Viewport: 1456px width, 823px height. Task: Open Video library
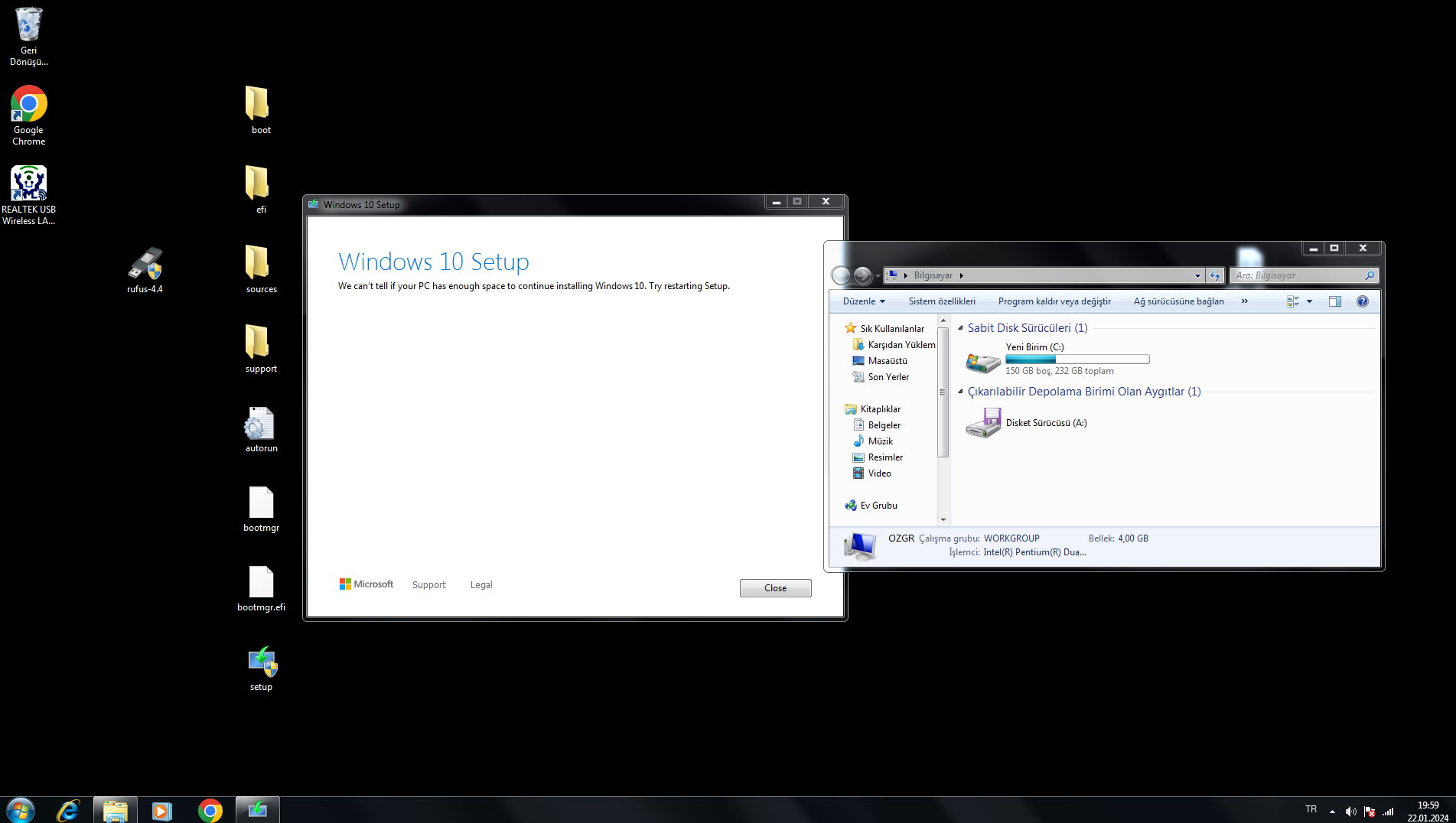[871, 473]
